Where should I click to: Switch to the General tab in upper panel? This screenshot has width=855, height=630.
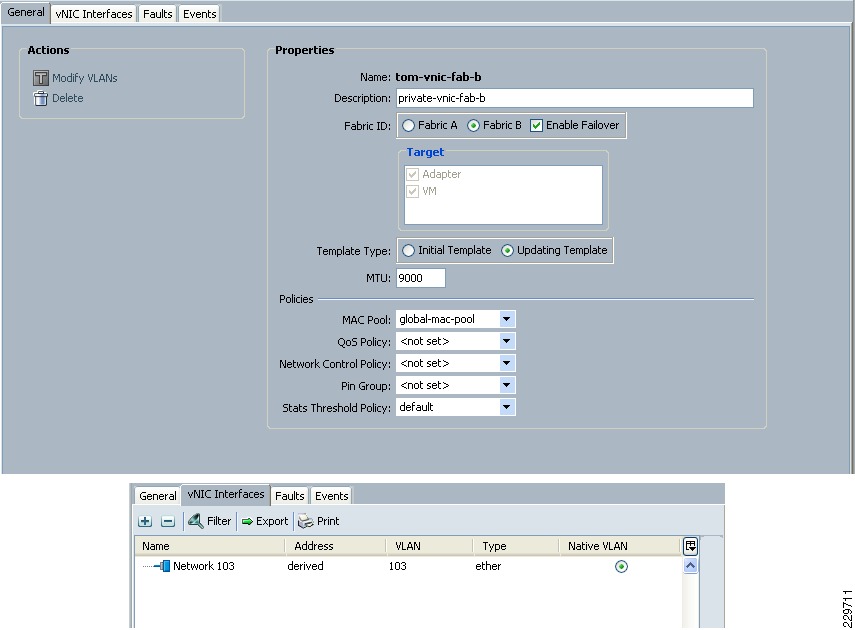tap(26, 13)
